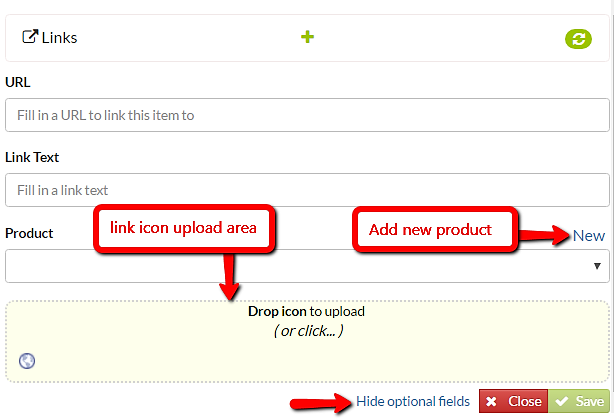Click the URL field label

[18, 82]
